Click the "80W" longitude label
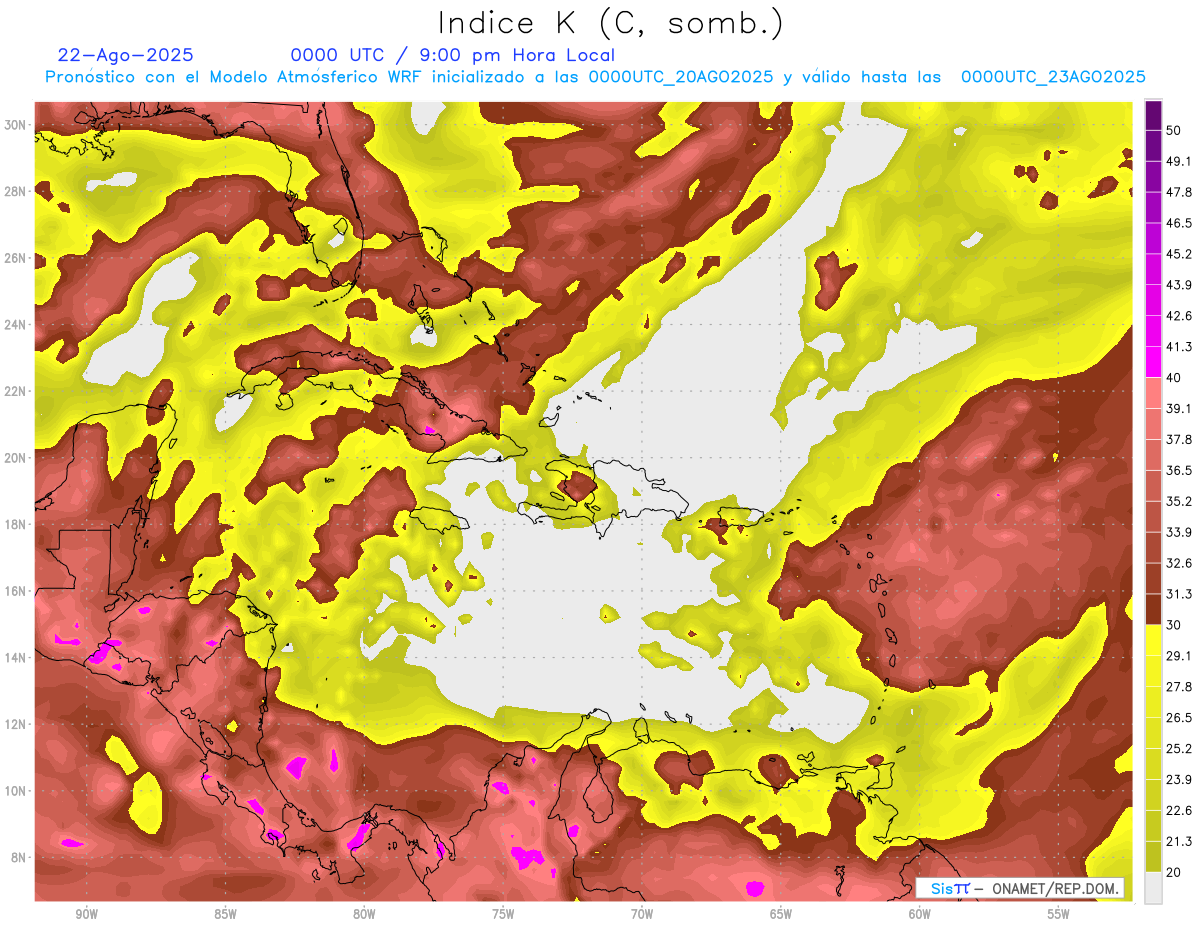The image size is (1200, 927). click(364, 914)
